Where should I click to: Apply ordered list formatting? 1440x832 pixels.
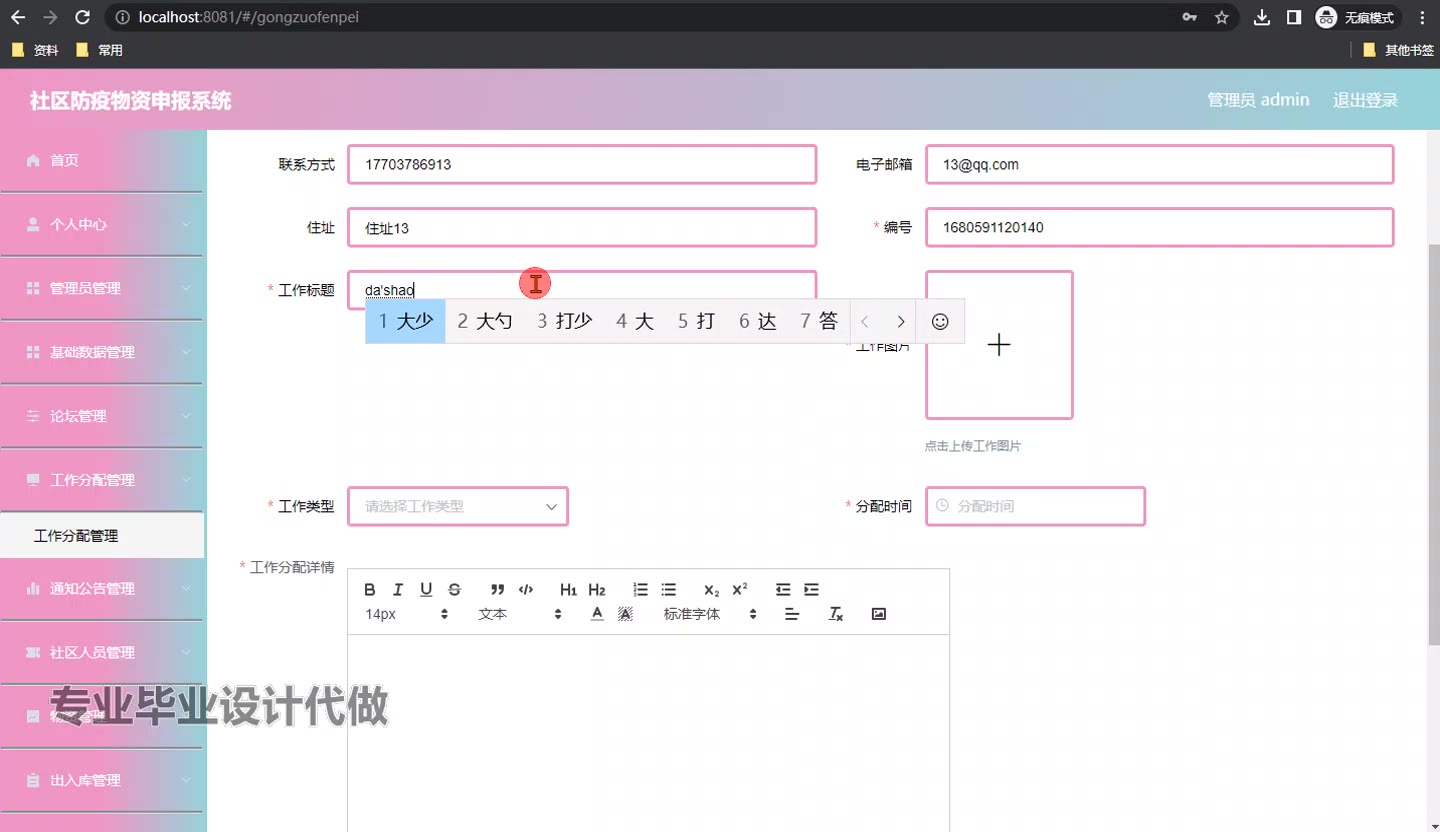point(641,590)
